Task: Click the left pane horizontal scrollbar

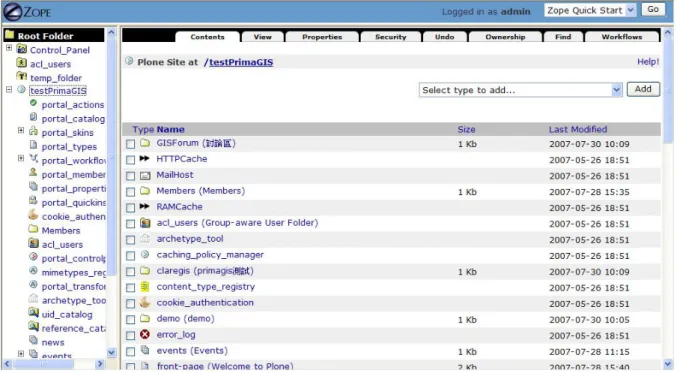Action: [x=54, y=364]
